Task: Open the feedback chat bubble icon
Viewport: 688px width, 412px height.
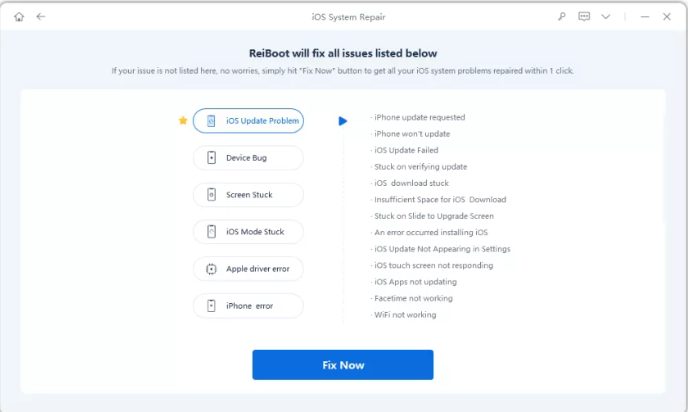Action: coord(584,17)
